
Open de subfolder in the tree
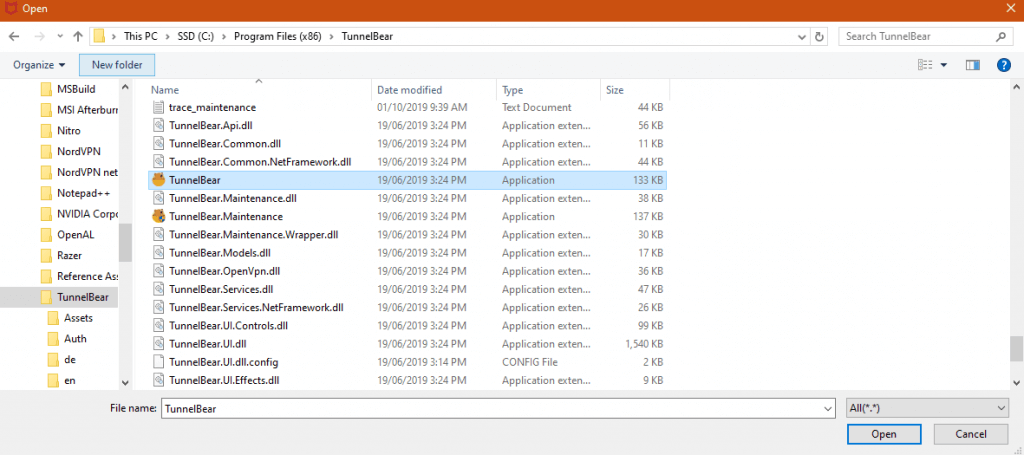point(63,360)
